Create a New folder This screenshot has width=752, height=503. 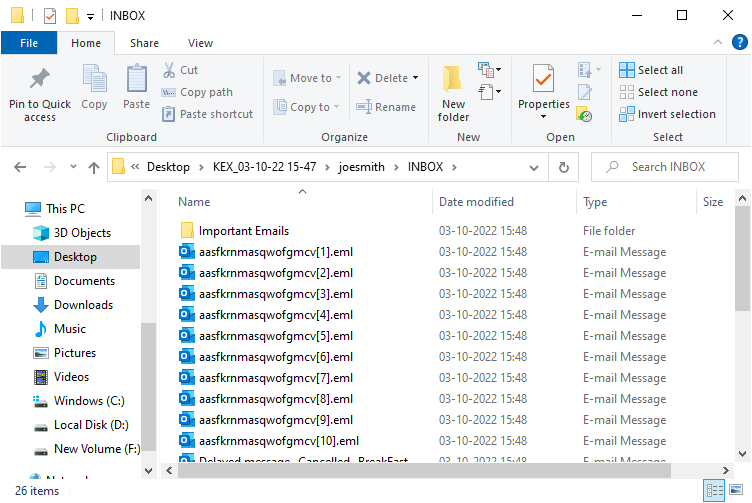(453, 94)
